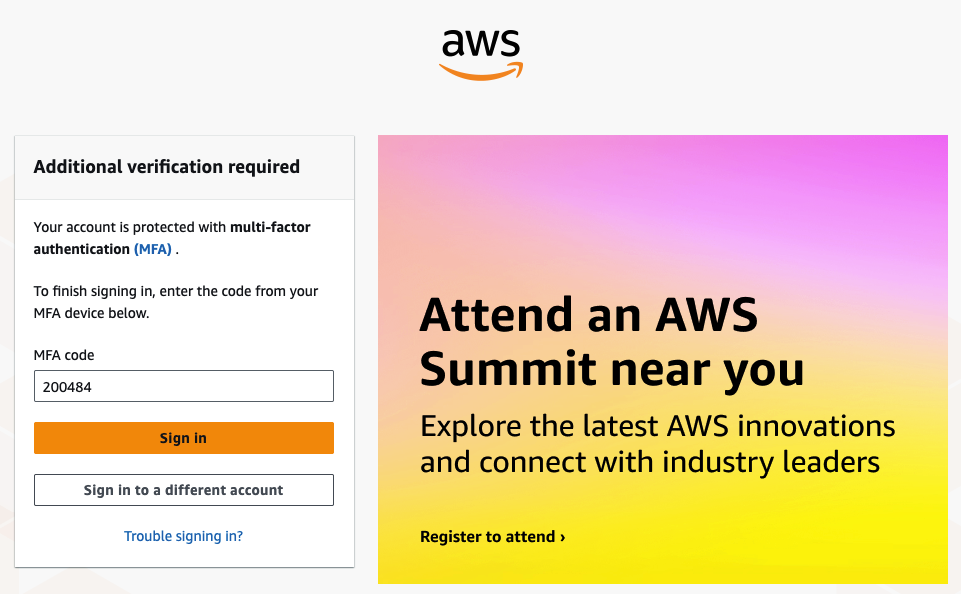Click the To finish signing in instructions

click(175, 302)
